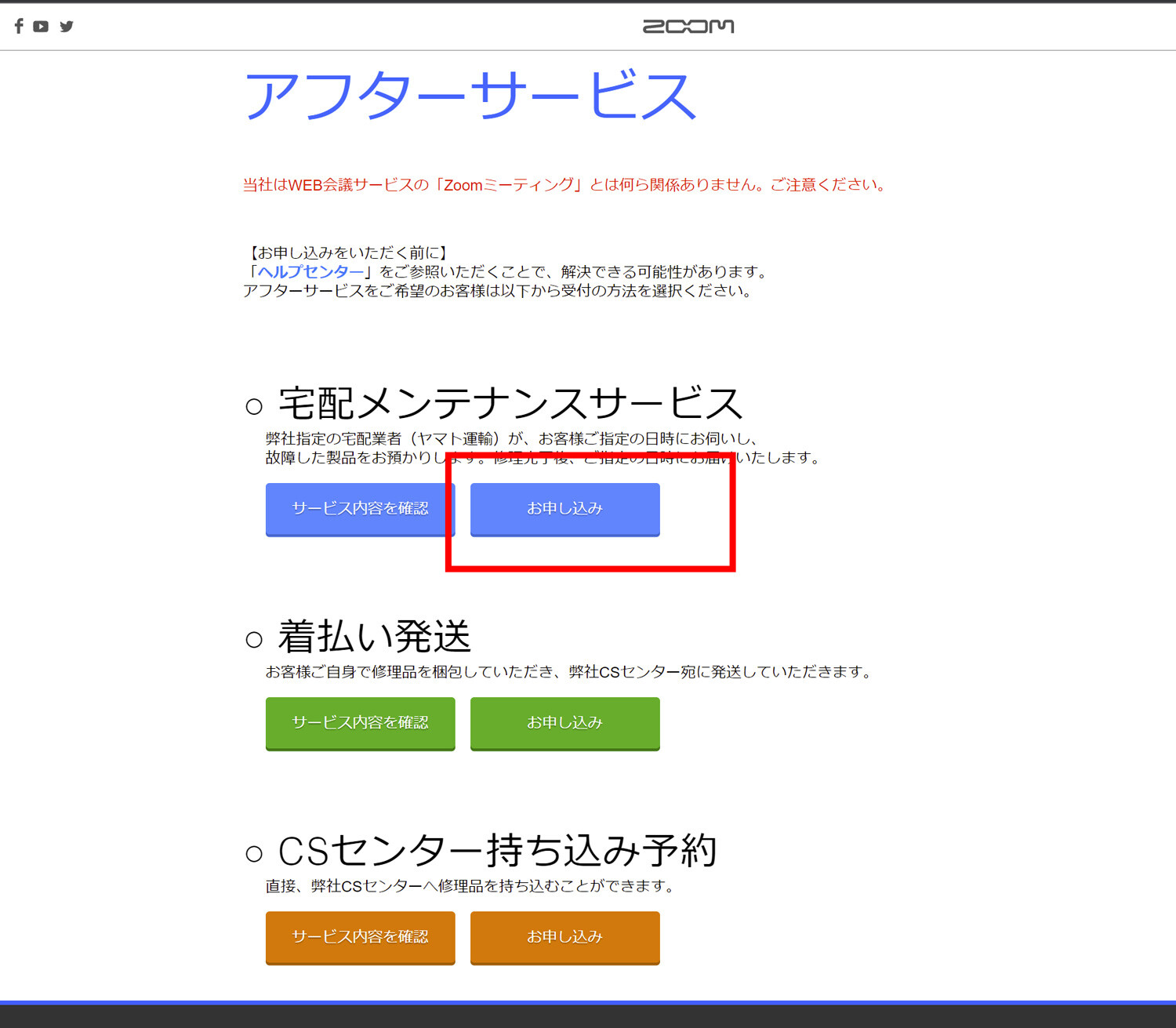The image size is (1176, 1028).
Task: Click the 【お申し込みをいただく前に】 text
Action: [347, 252]
